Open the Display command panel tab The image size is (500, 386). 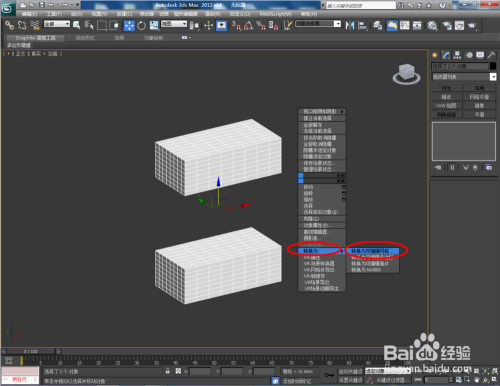(x=480, y=55)
